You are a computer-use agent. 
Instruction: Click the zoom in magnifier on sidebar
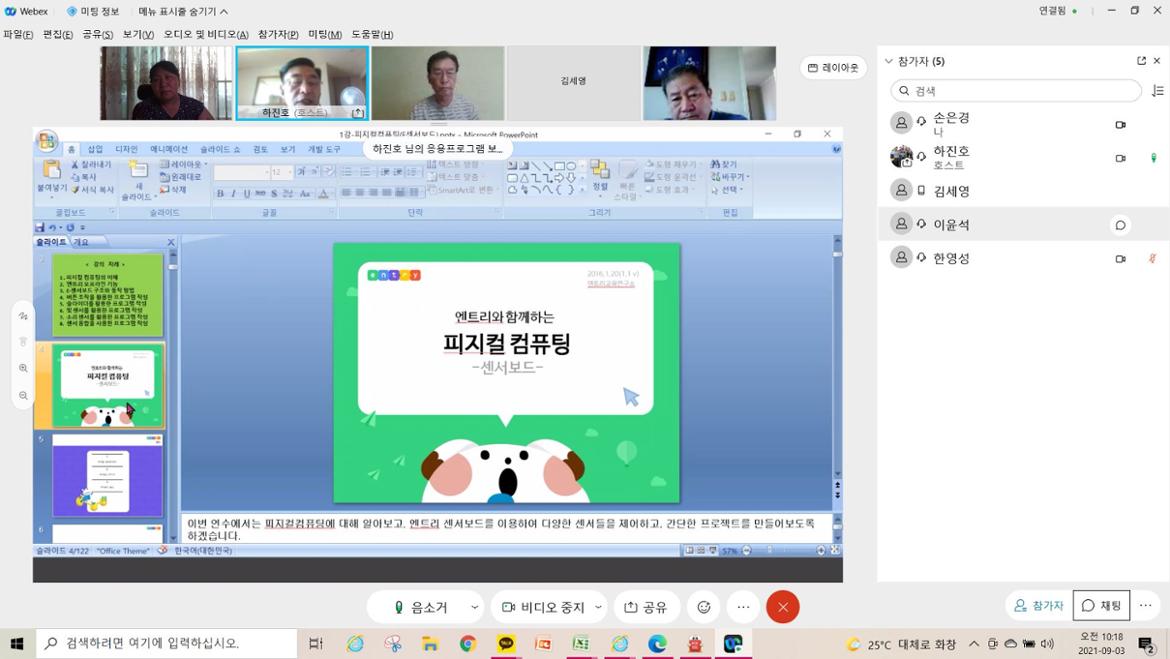coord(23,368)
